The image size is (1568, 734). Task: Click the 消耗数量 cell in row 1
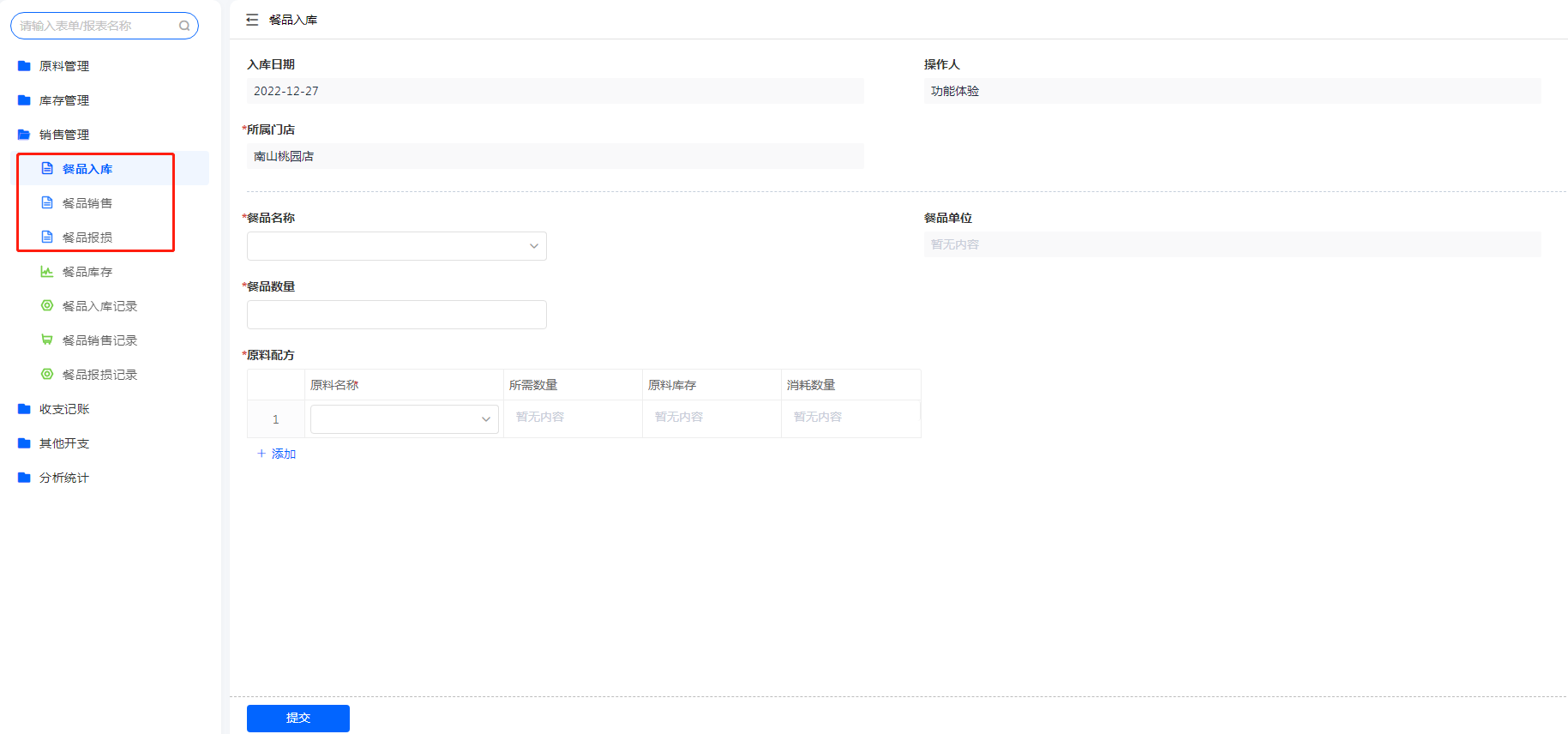[x=851, y=418]
